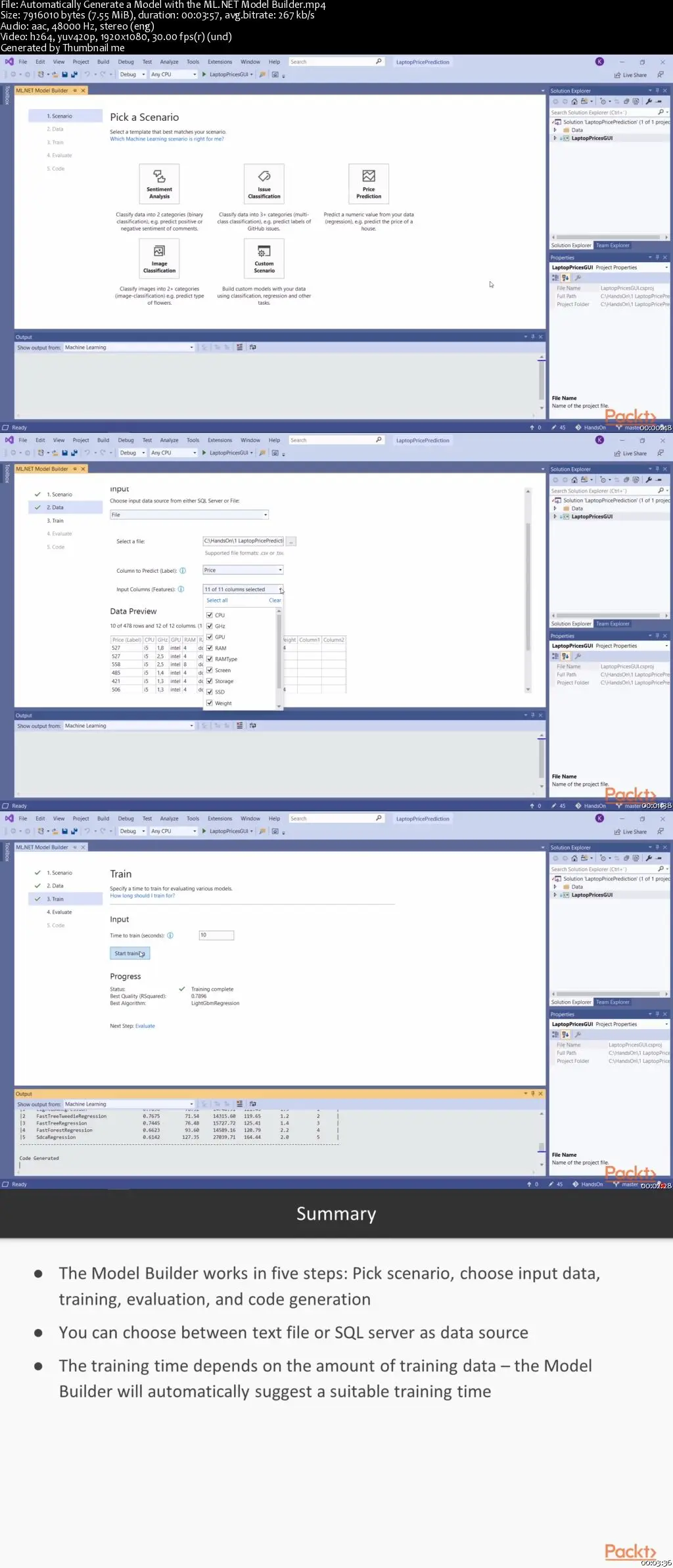Select the Sentiment Analysis scenario icon
Image resolution: width=673 pixels, height=1568 pixels.
159,183
